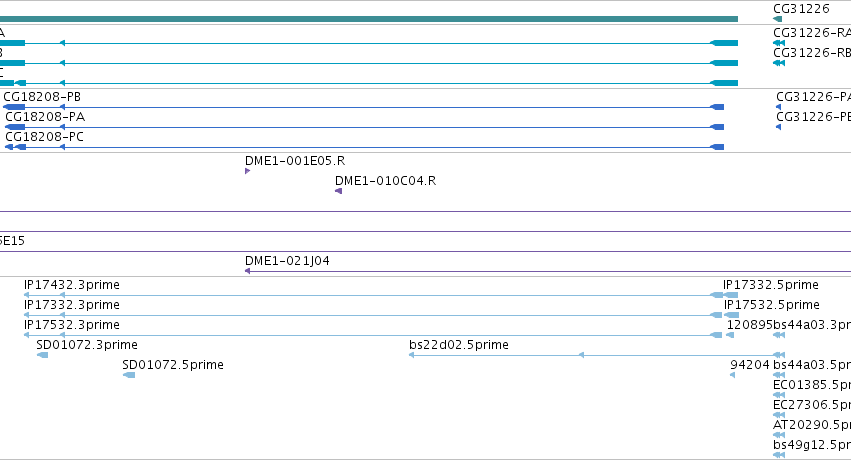The width and height of the screenshot is (851, 460).
Task: Click the 94204 feature label
Action: (x=750, y=365)
